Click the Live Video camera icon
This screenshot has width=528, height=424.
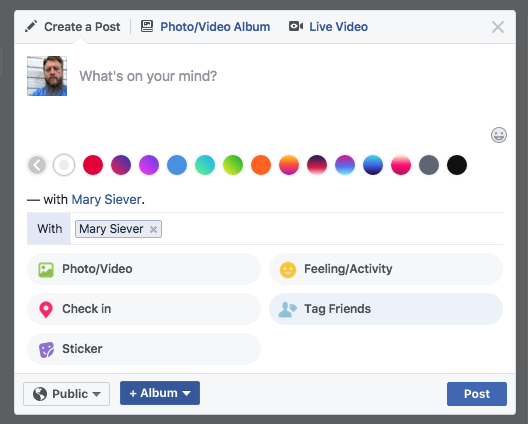pyautogui.click(x=296, y=26)
